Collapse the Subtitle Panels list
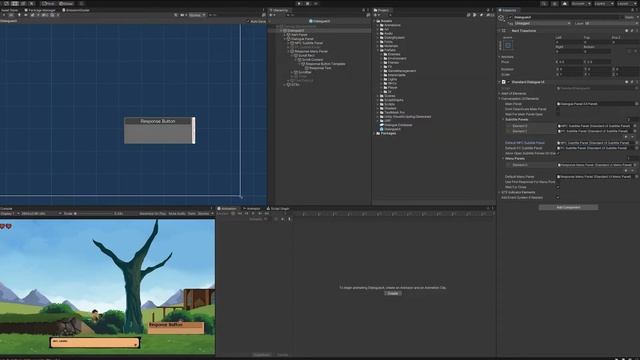640x360 pixels. point(503,120)
